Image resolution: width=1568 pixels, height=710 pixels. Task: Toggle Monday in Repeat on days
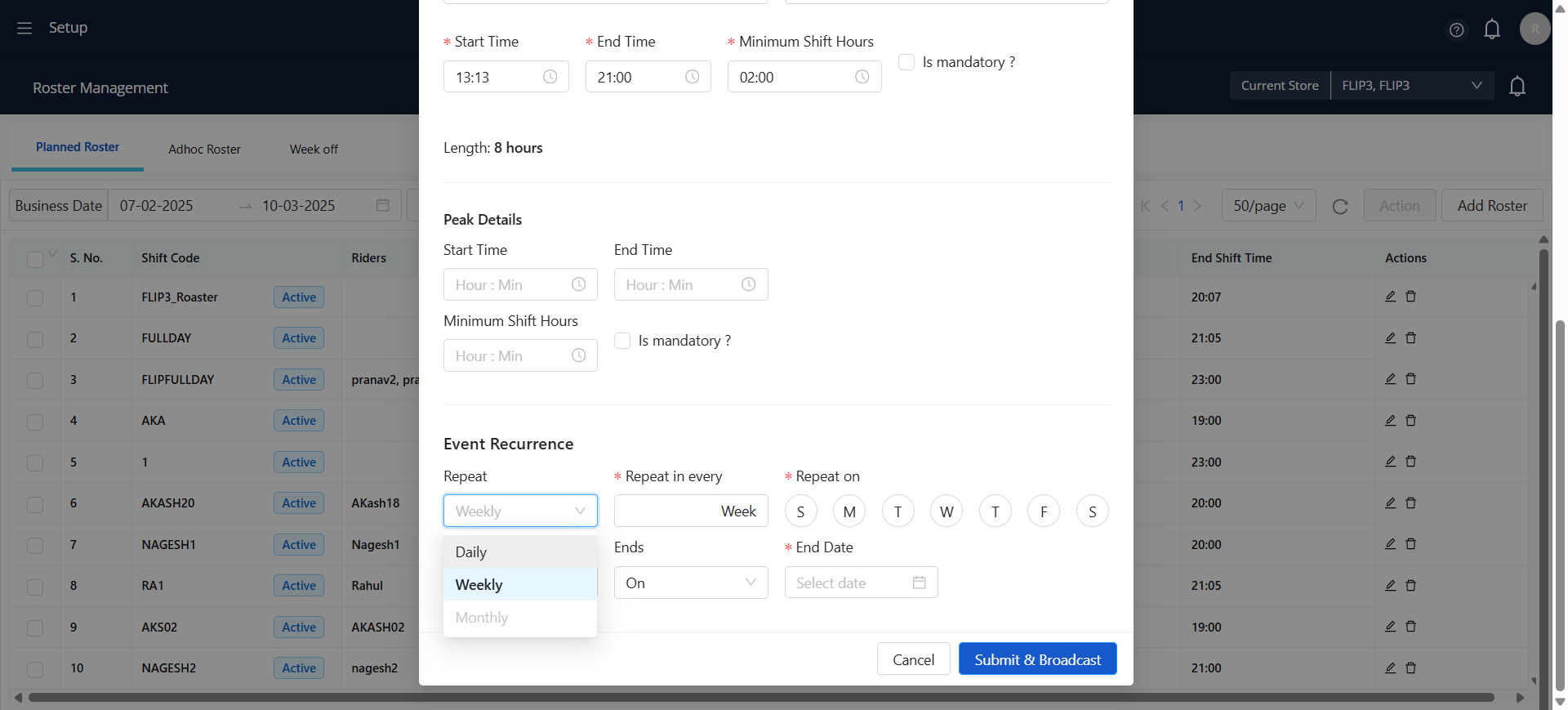tap(849, 511)
